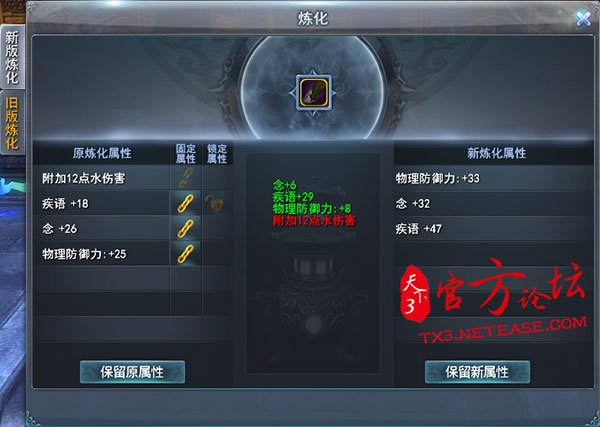The width and height of the screenshot is (600, 427).
Task: Close the 炼化 window
Action: tap(583, 18)
